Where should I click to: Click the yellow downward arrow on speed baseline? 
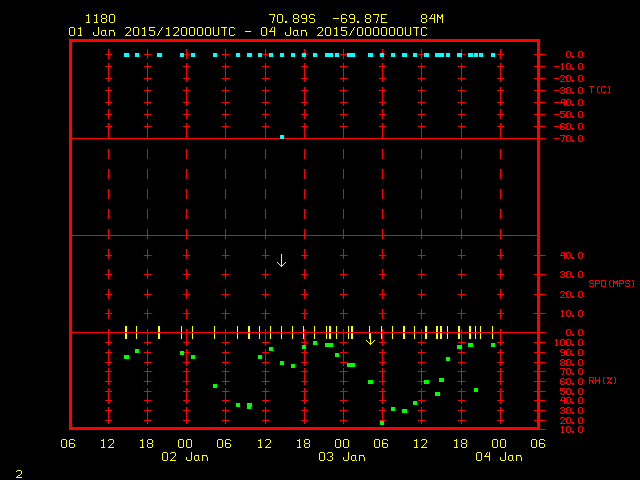click(370, 338)
